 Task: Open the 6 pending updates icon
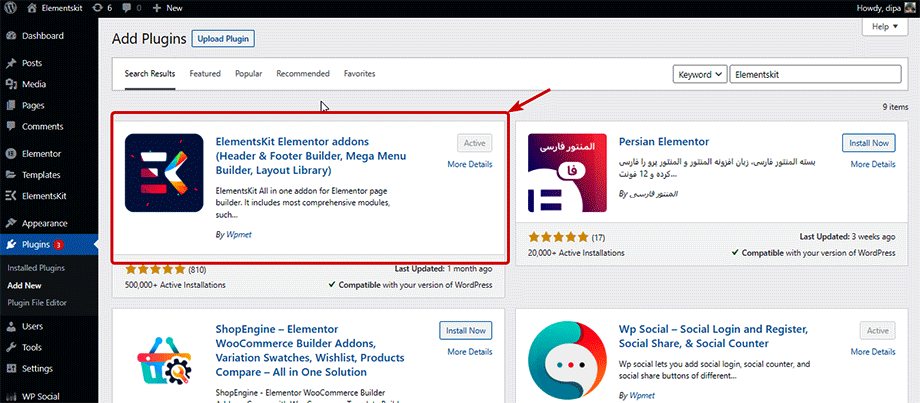pyautogui.click(x=102, y=8)
